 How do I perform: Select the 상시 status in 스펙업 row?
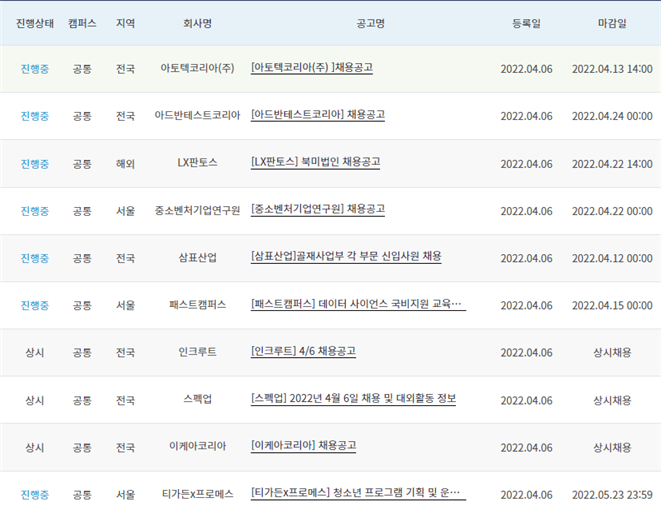35,400
